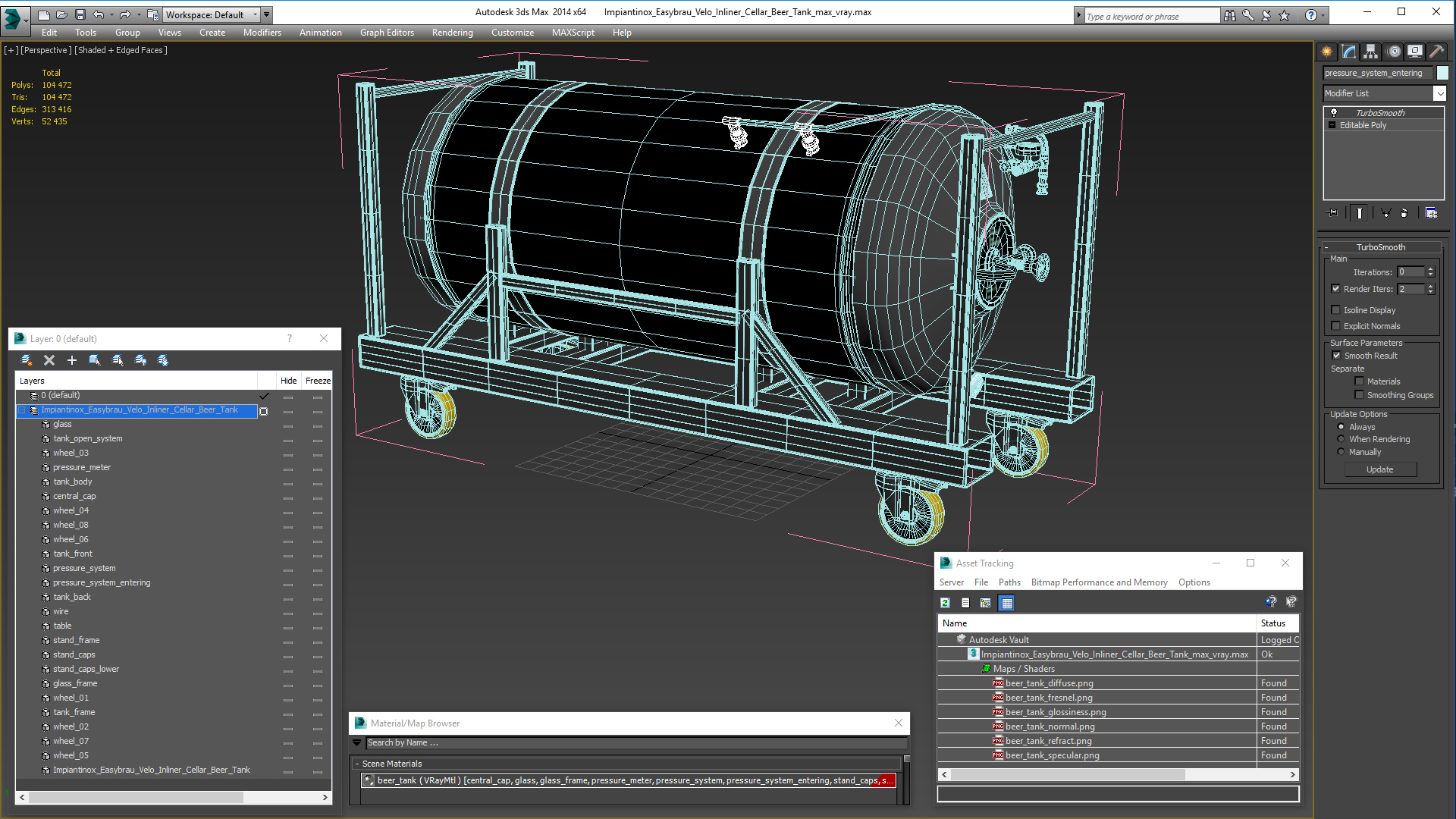Click Refresh icon in Asset Tracking toolbar
Viewport: 1456px width, 819px height.
pyautogui.click(x=945, y=603)
